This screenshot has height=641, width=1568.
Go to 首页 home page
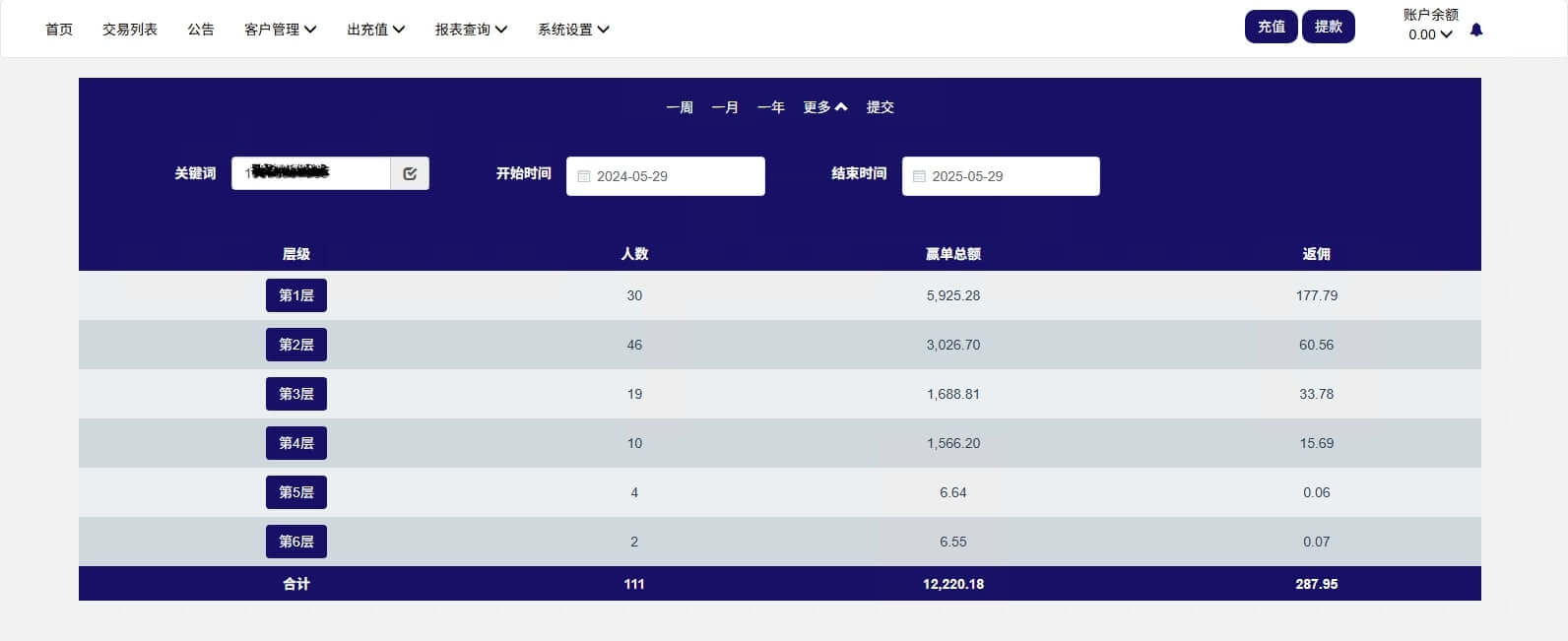[59, 30]
